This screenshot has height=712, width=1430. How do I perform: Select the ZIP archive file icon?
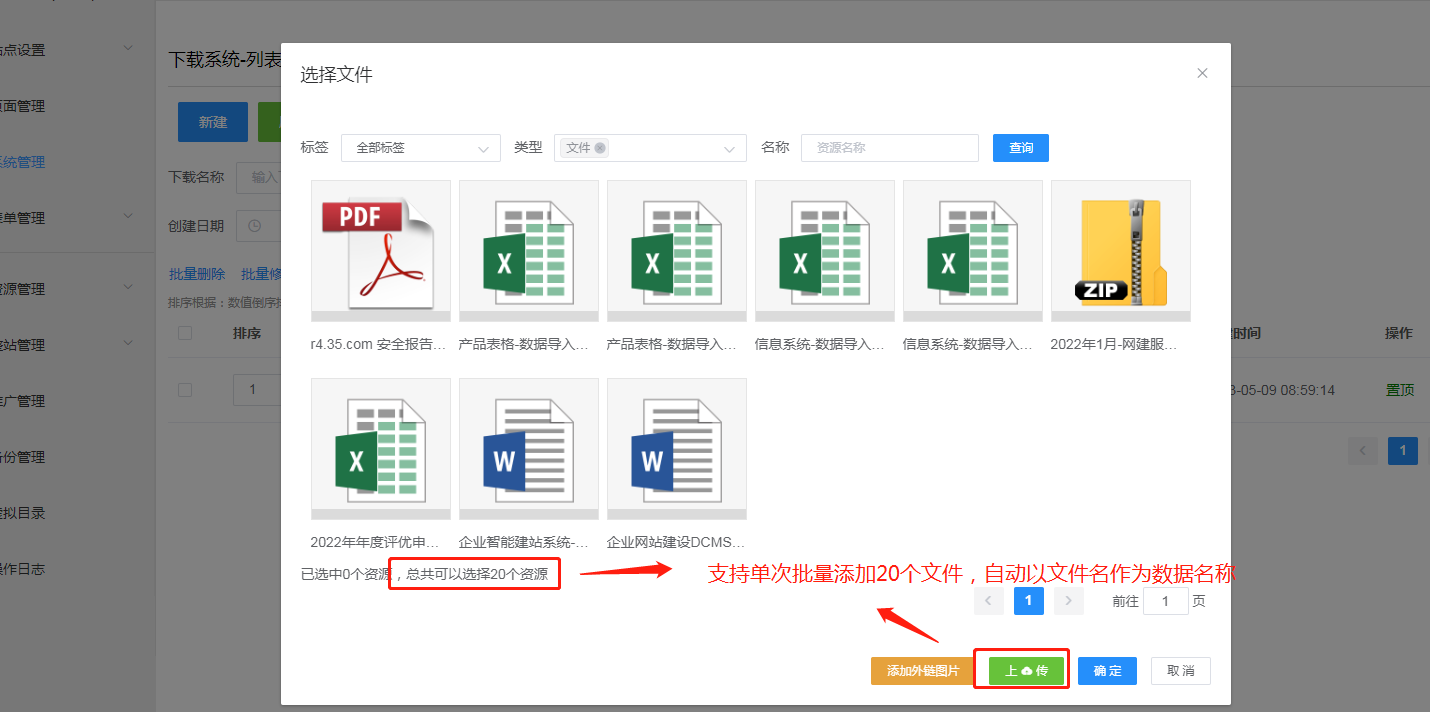[1120, 250]
